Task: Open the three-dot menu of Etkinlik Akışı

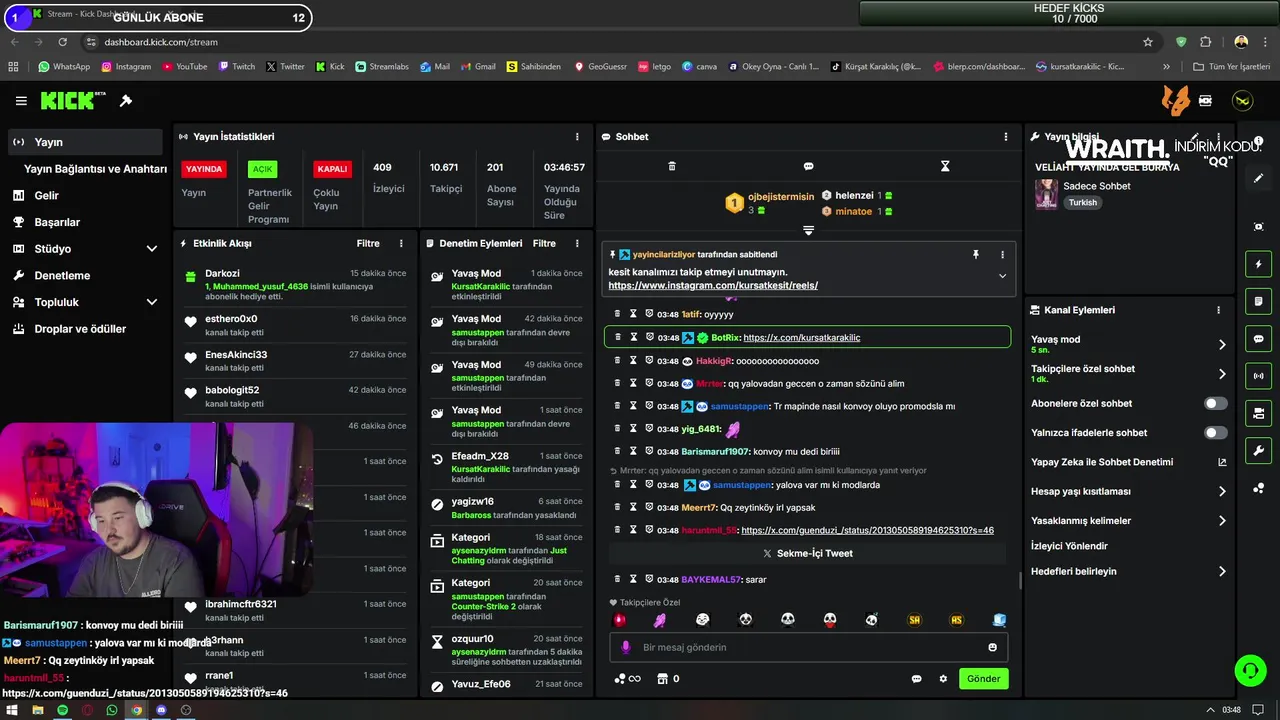Action: 401,243
